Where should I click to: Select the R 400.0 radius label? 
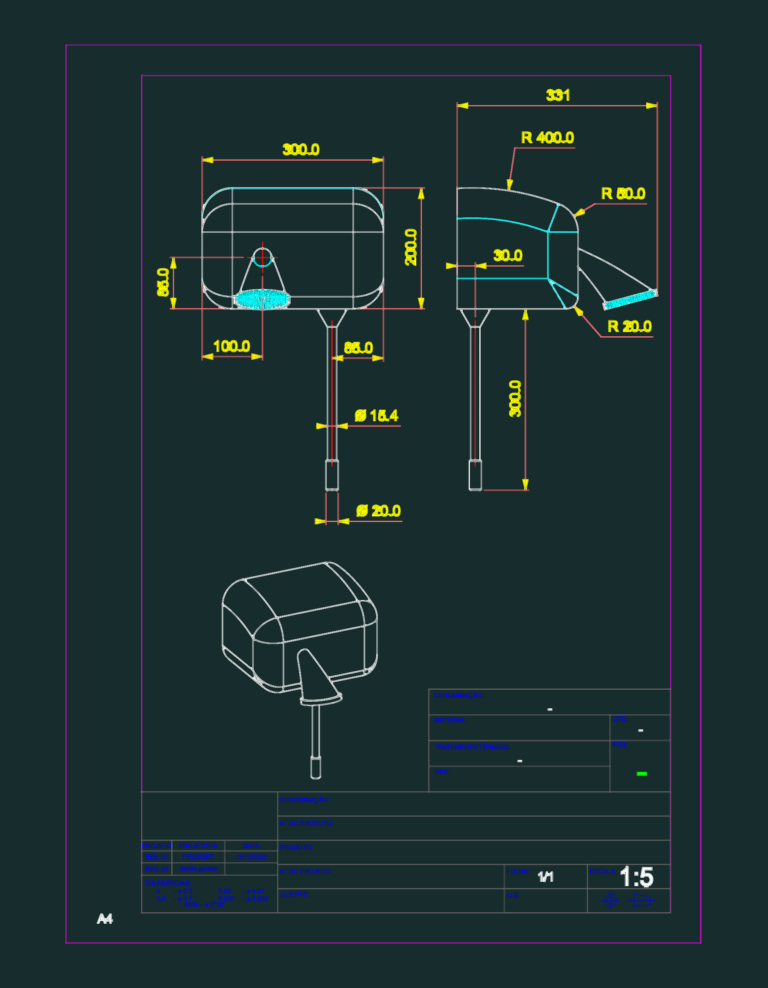pyautogui.click(x=547, y=137)
